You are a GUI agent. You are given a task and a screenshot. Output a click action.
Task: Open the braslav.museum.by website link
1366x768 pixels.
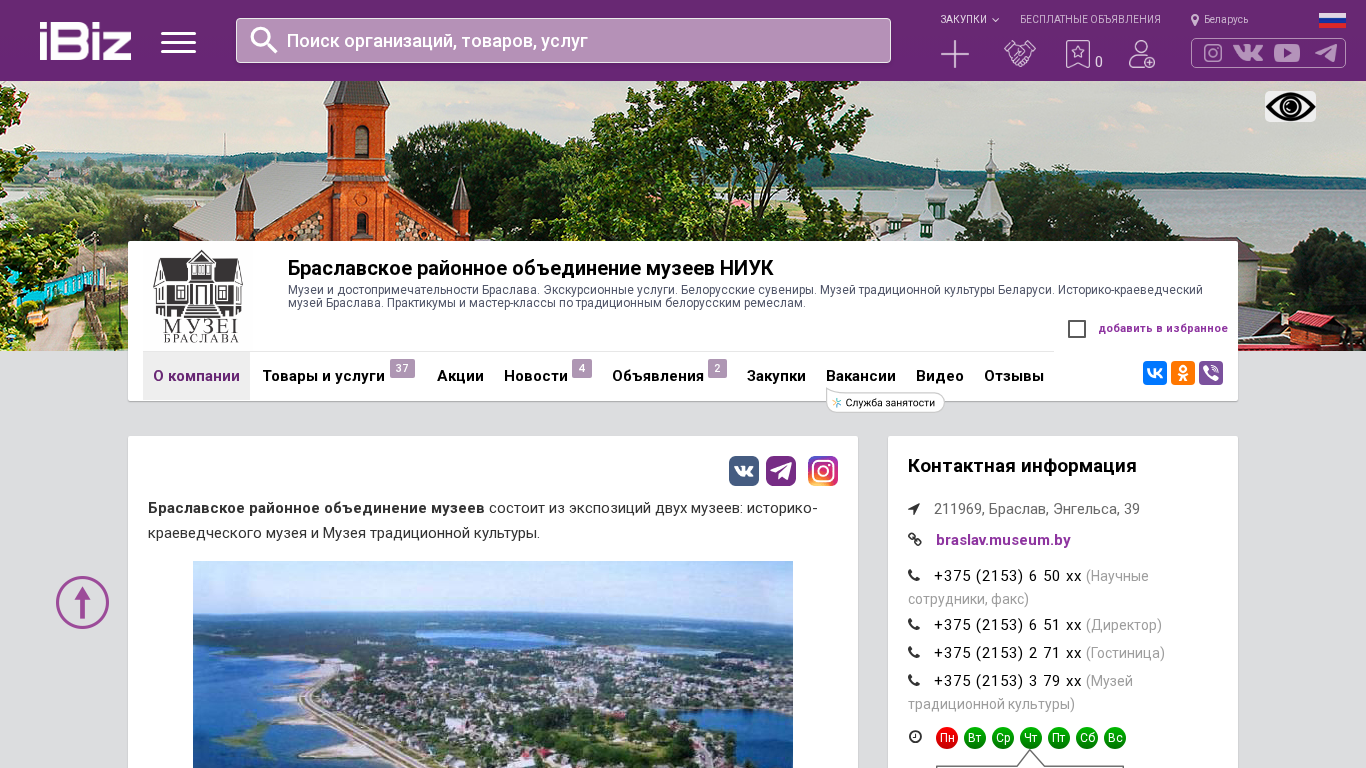(x=1003, y=540)
